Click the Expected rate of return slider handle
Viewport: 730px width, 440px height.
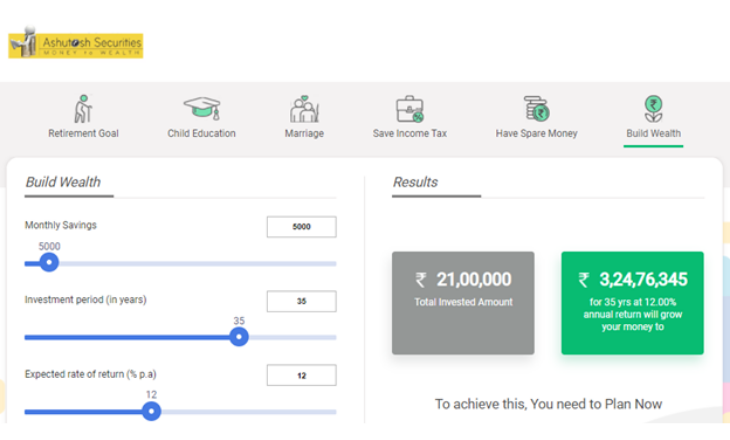pyautogui.click(x=151, y=411)
